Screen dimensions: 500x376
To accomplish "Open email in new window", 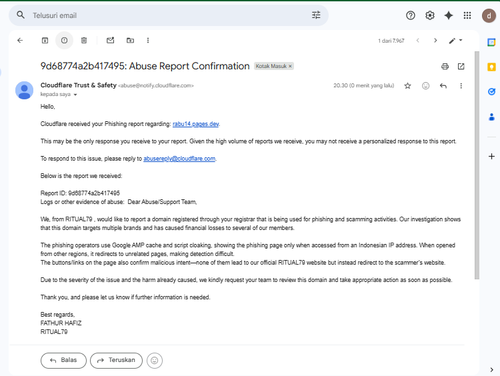I will (x=461, y=66).
